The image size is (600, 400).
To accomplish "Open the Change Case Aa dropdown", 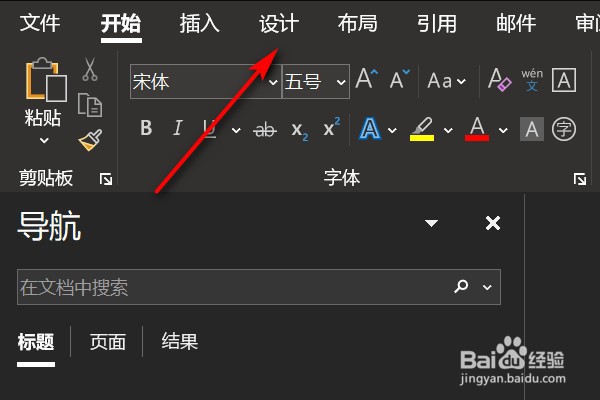I will click(x=447, y=81).
